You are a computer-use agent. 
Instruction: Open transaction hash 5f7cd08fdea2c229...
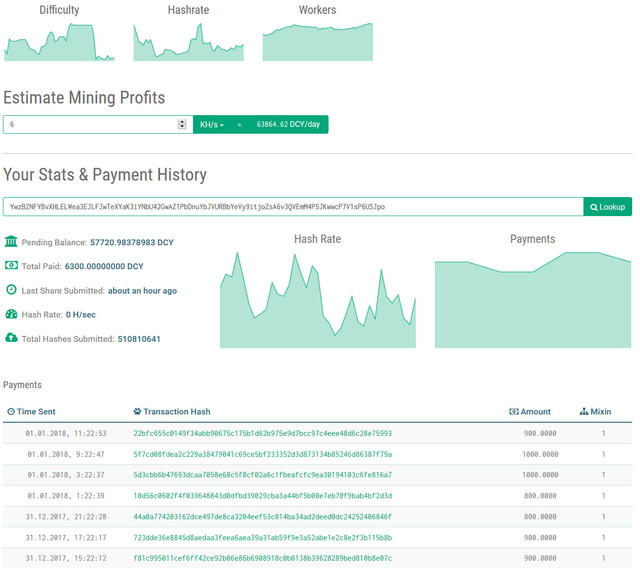262,454
